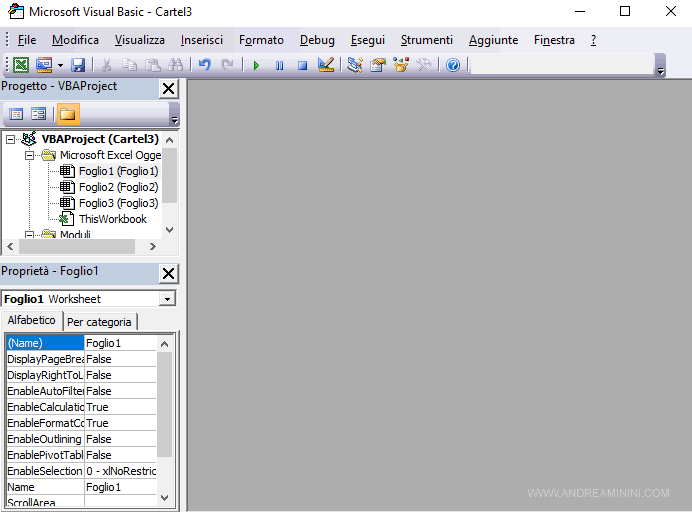The image size is (692, 513).
Task: Click the View Code icon in the Project panel
Action: pos(16,114)
